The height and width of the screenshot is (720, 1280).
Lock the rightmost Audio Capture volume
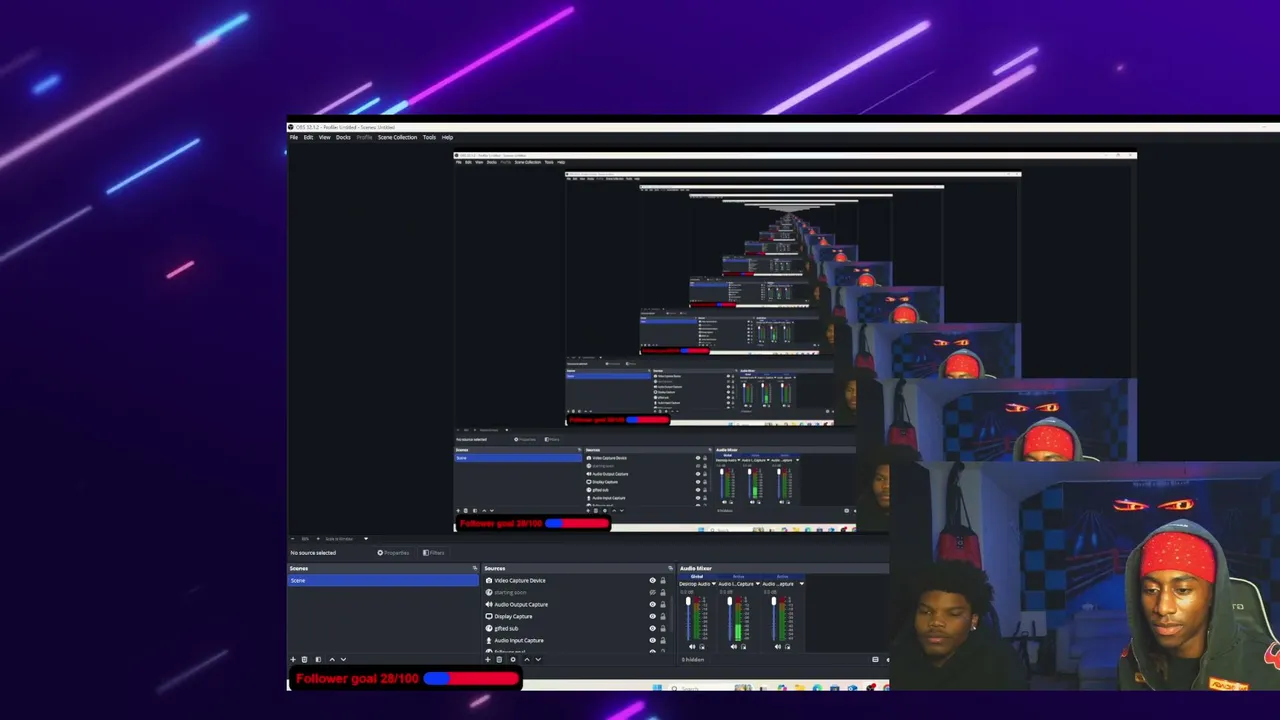click(786, 647)
